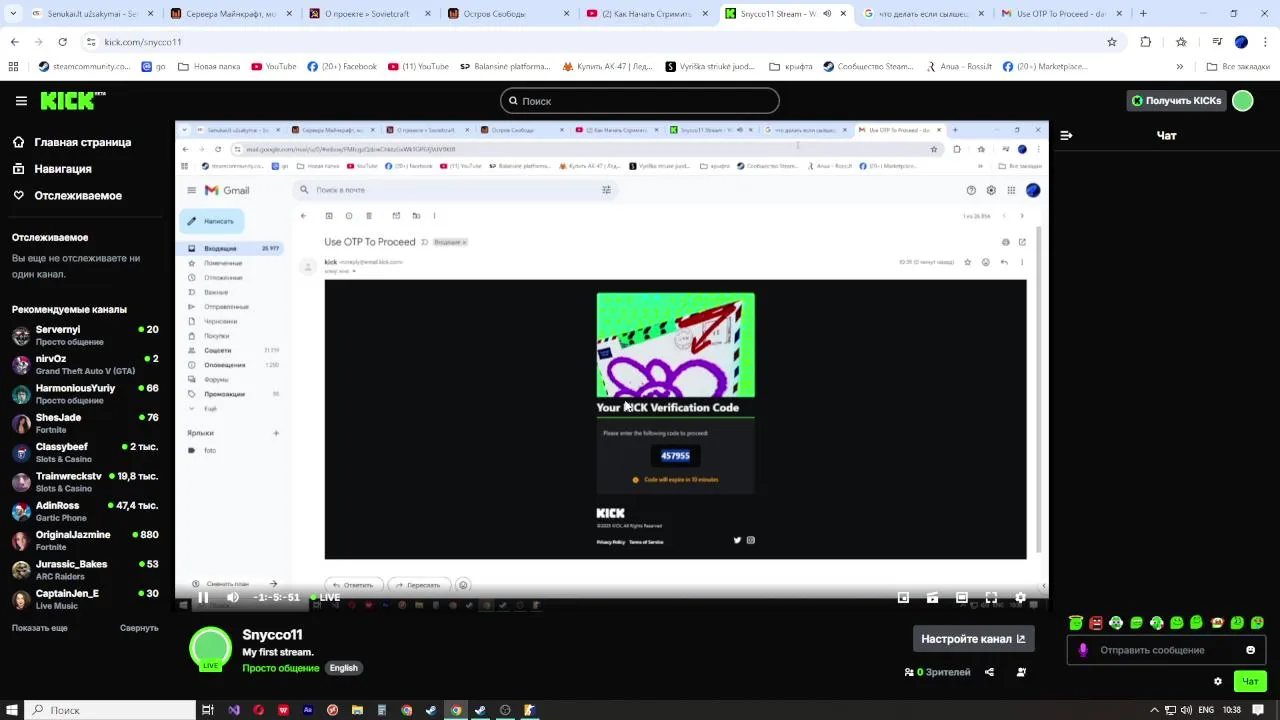Screen dimensions: 1280x720
Task: Open File Explorer from the taskbar
Action: click(357, 710)
